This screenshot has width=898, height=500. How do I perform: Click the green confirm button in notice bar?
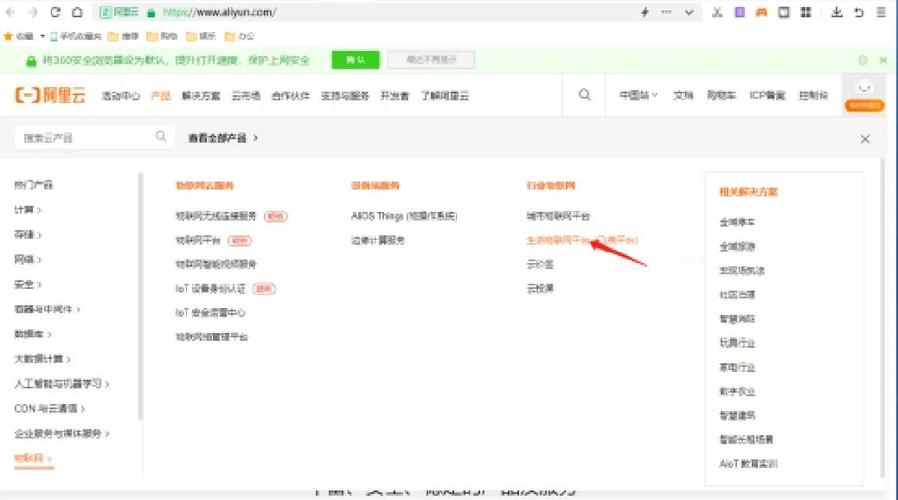click(x=356, y=60)
